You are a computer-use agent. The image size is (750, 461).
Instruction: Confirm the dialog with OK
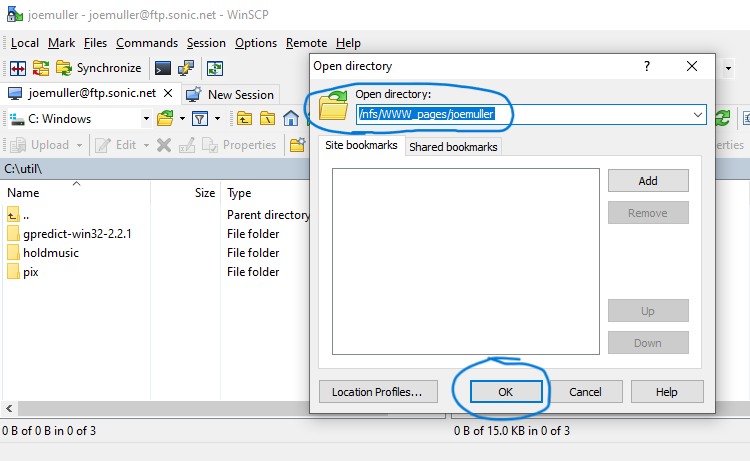point(506,392)
